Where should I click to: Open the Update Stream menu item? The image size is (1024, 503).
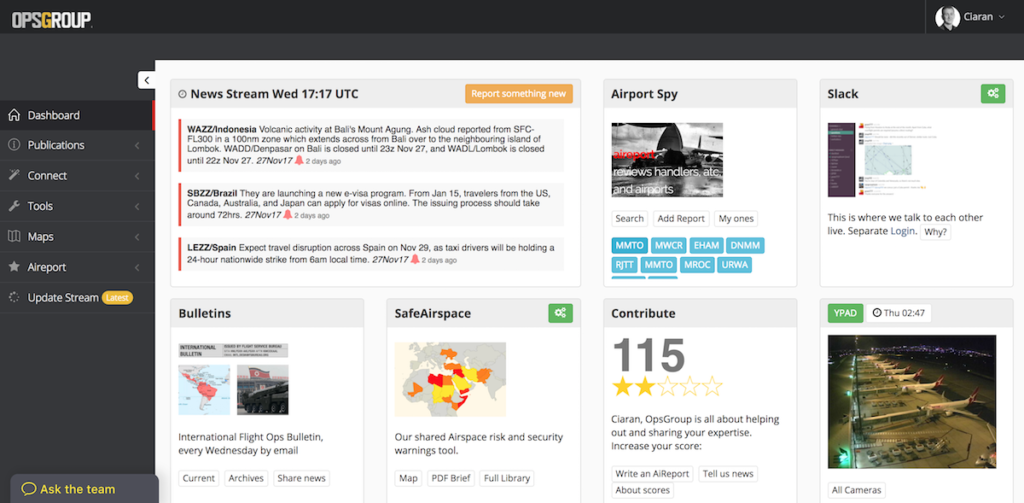(x=63, y=298)
